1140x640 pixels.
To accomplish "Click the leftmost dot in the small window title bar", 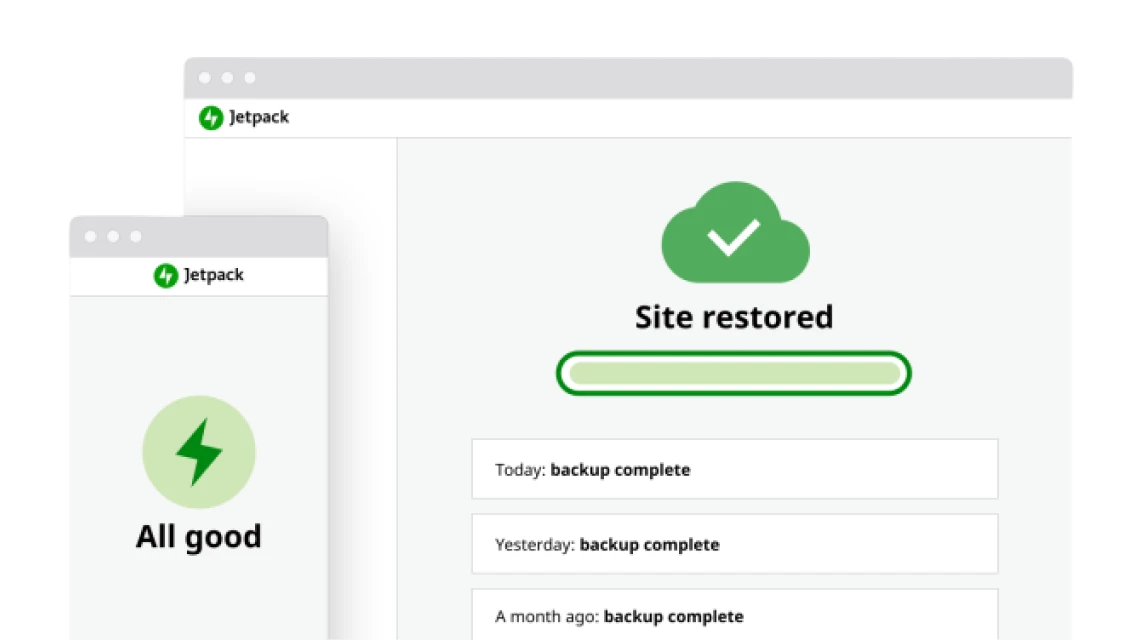I will [x=90, y=237].
